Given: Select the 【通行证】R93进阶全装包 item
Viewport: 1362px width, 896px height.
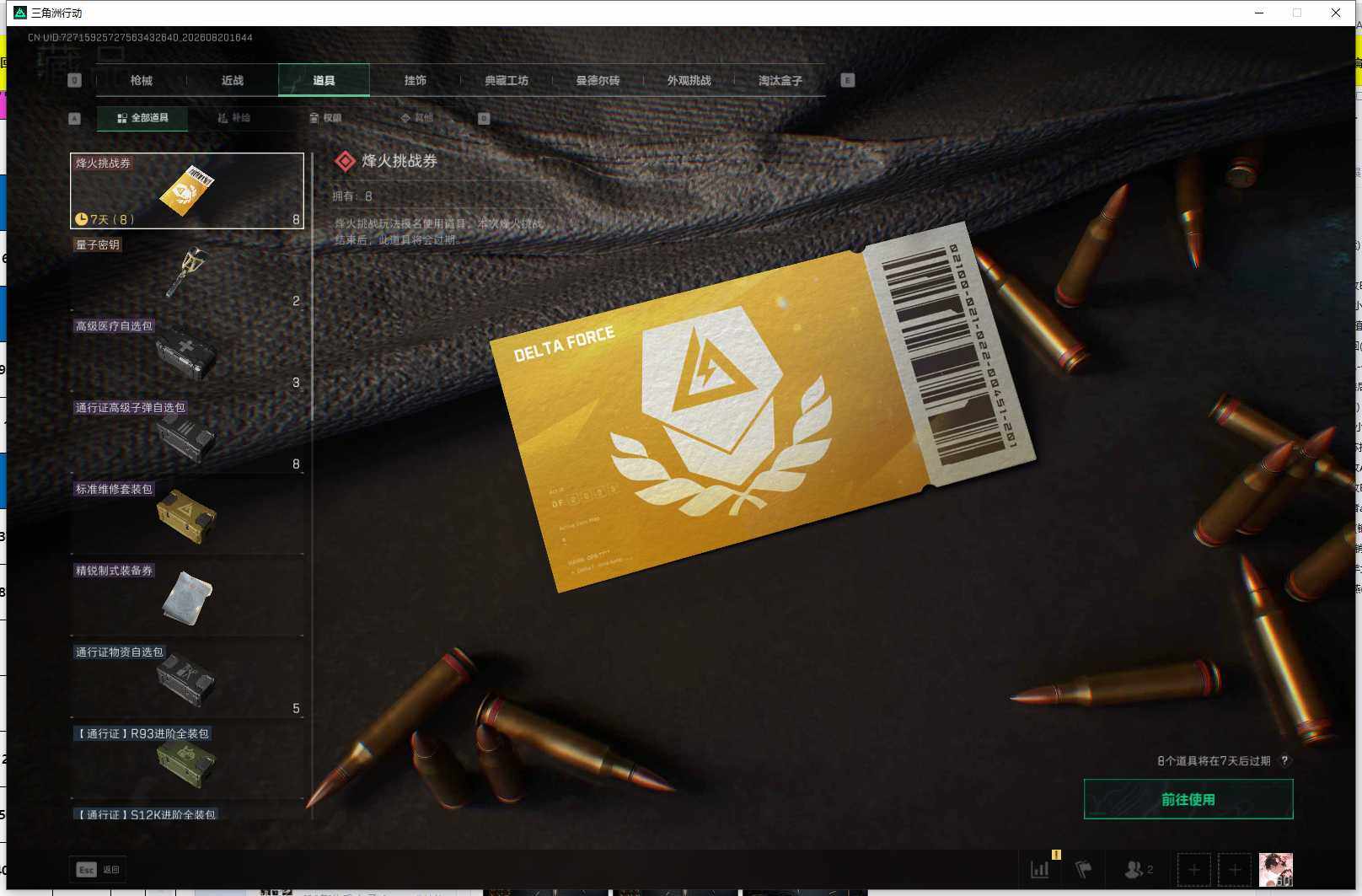Looking at the screenshot, I should coord(187,763).
